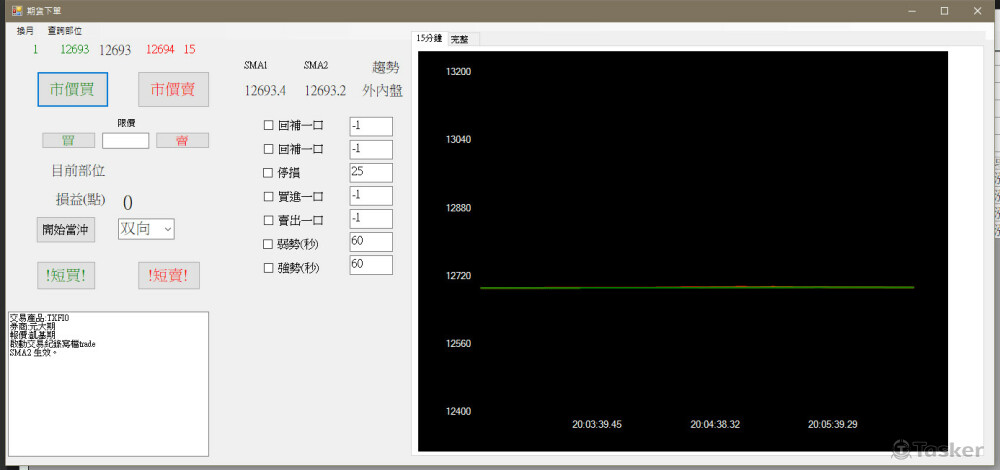Click the green 買 limit buy button
This screenshot has height=470, width=1000.
[x=69, y=140]
